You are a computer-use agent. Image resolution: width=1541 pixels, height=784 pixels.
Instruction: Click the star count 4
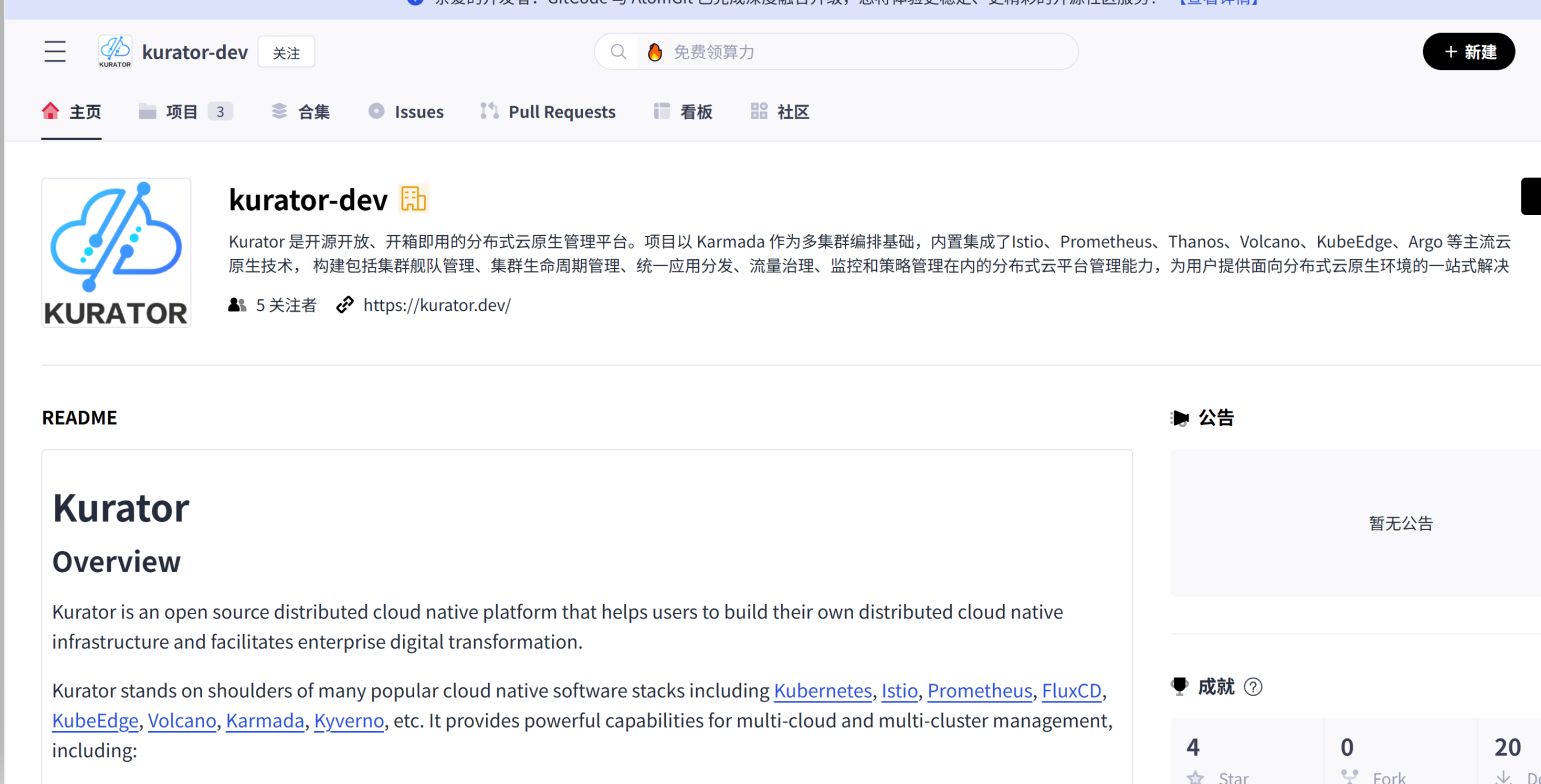tap(1193, 747)
